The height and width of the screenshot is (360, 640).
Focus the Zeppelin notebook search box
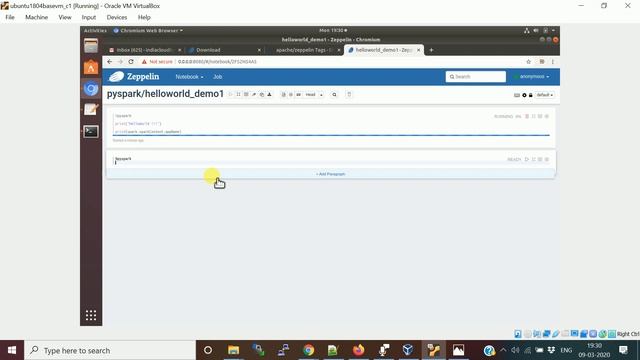pos(476,77)
